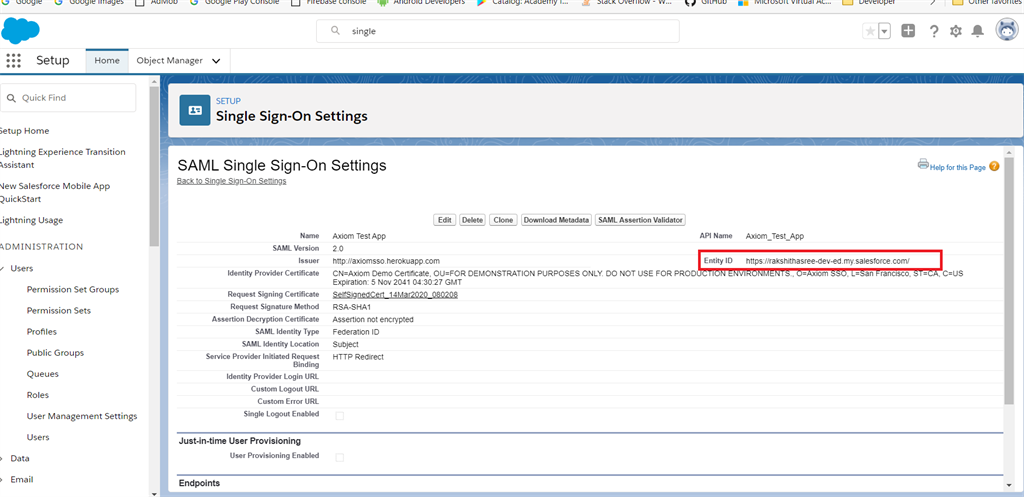Click the Single Sign-On Settings page icon
Screen dimensions: 1024x497
coord(195,110)
